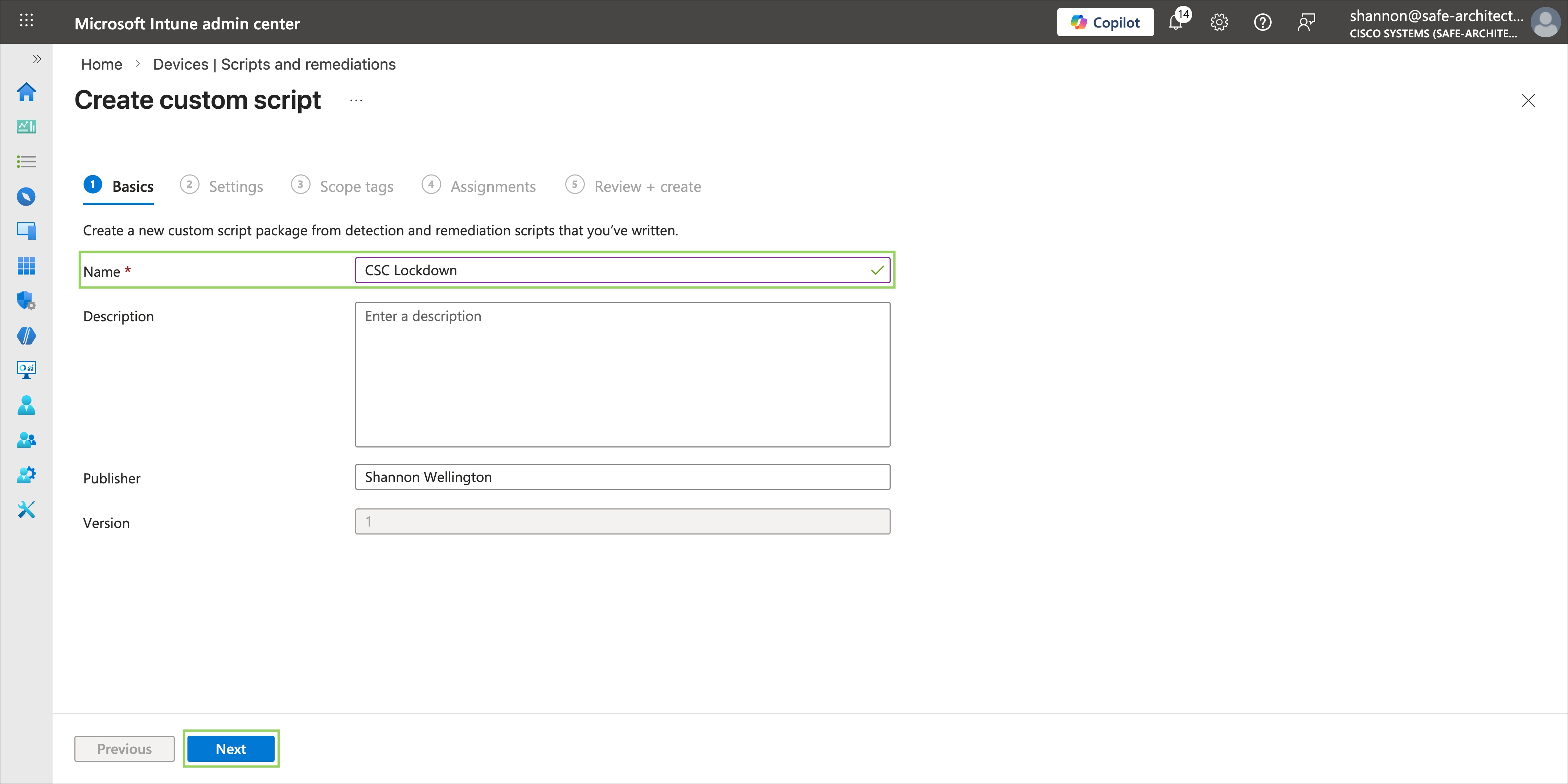This screenshot has height=784, width=1568.
Task: Open Groups icon in sidebar
Action: coord(26,440)
